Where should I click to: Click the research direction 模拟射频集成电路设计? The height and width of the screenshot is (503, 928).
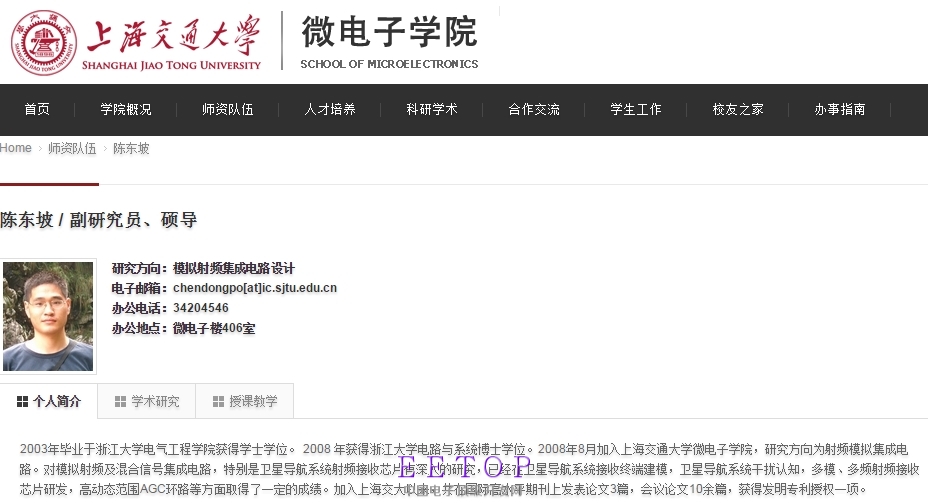pos(234,269)
